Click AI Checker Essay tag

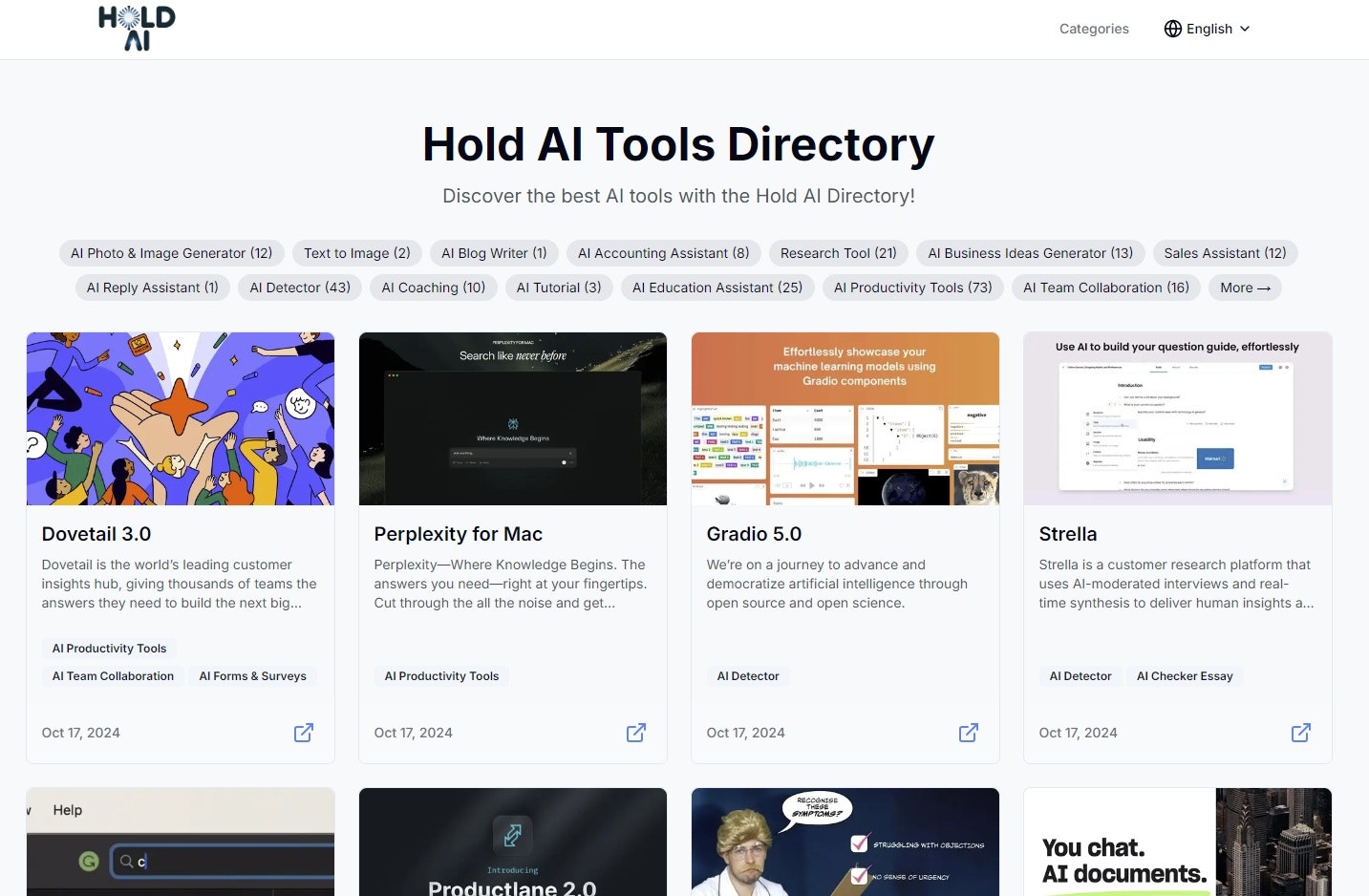click(1185, 676)
